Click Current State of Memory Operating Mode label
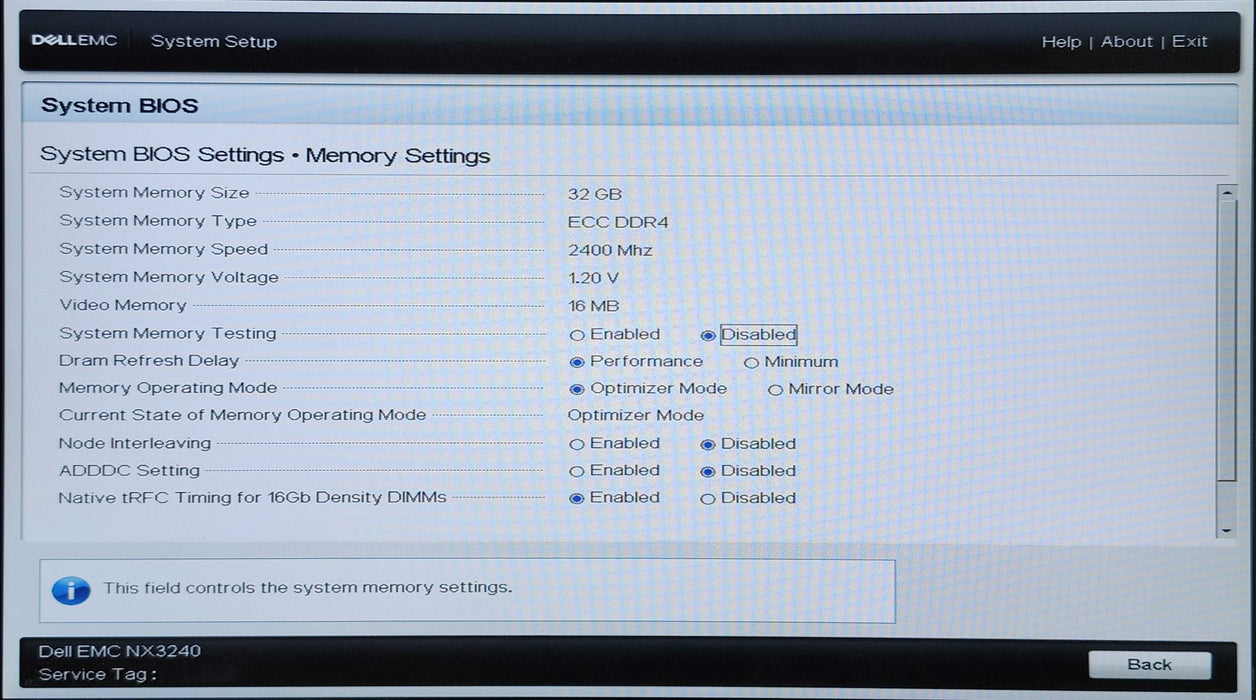Image resolution: width=1256 pixels, height=700 pixels. [242, 414]
